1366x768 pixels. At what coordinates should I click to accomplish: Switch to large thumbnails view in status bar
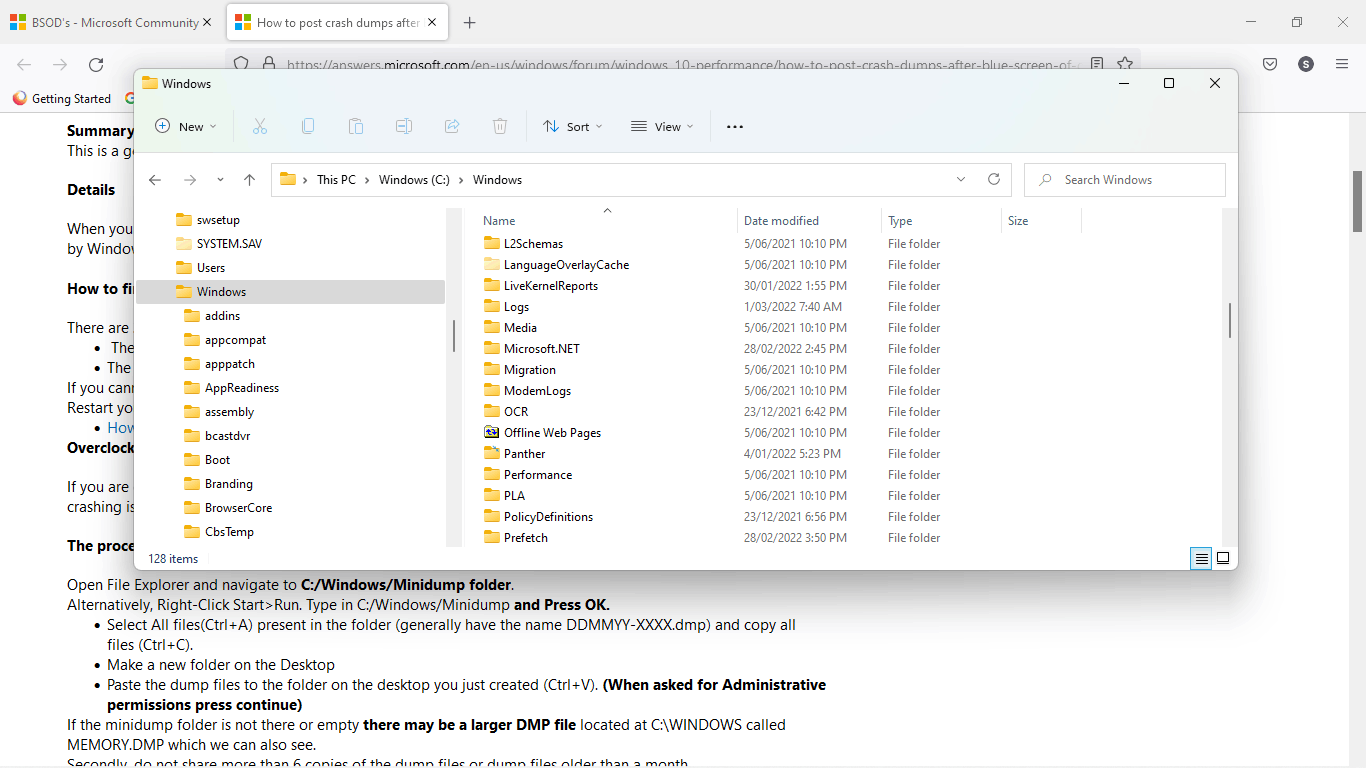[x=1223, y=558]
